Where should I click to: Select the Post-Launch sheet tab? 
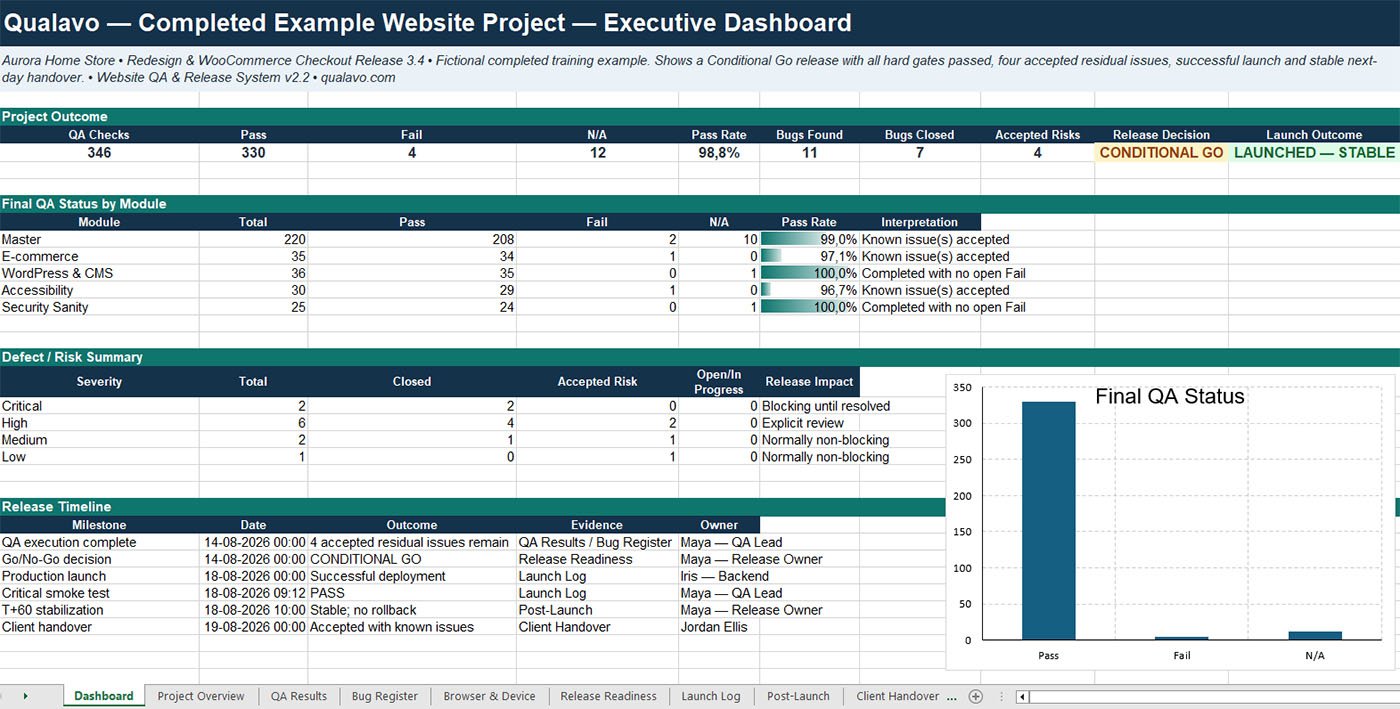798,696
